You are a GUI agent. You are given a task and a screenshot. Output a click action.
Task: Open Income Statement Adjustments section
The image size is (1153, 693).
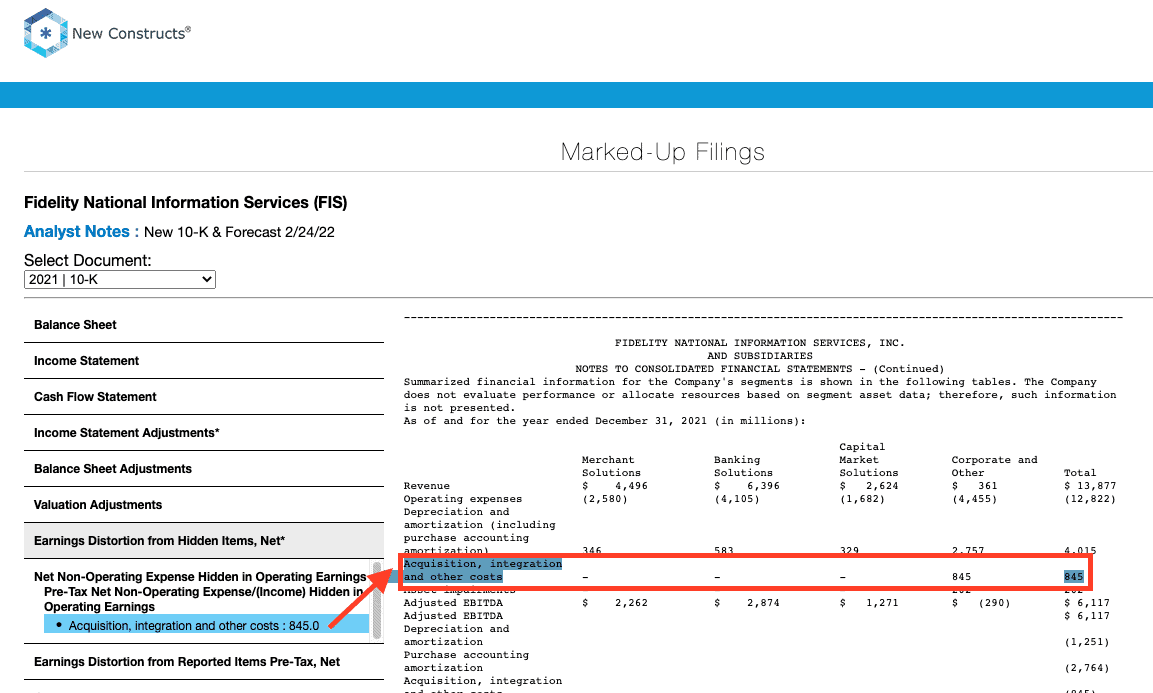tap(204, 433)
